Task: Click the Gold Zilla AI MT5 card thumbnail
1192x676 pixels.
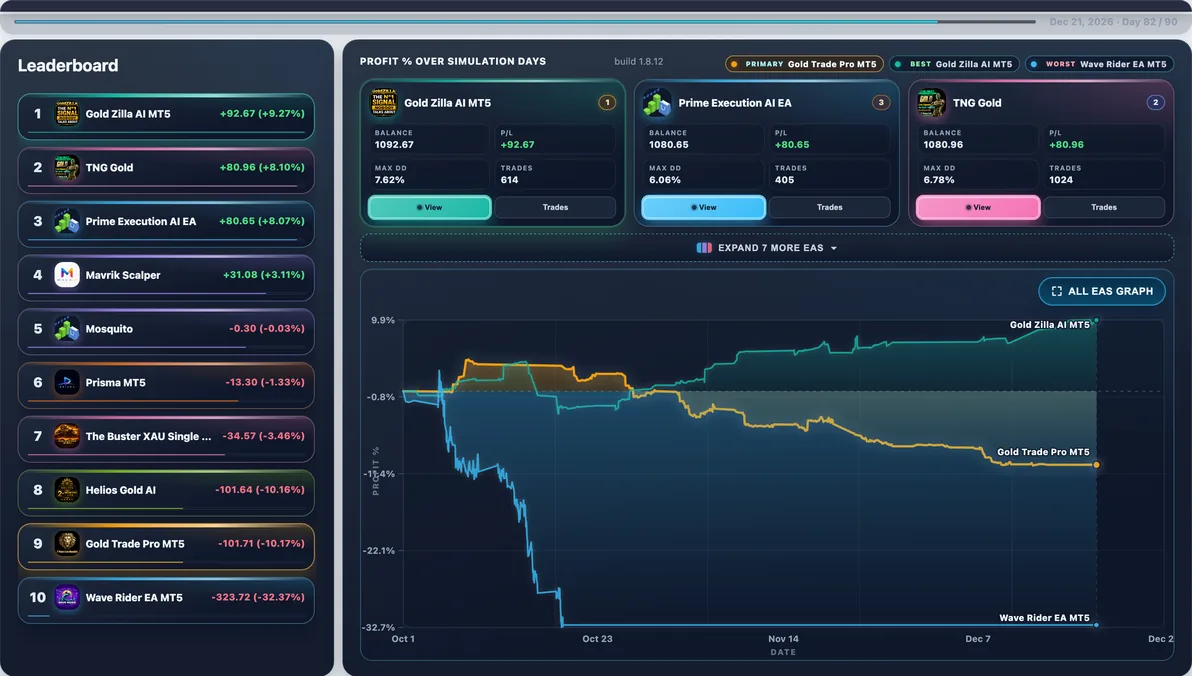Action: (383, 103)
